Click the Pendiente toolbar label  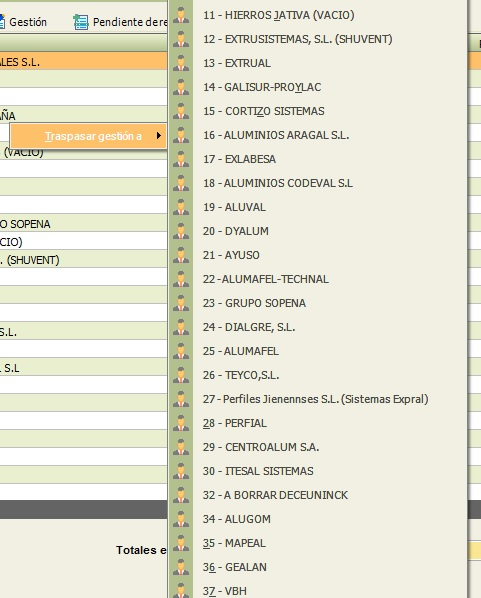click(130, 22)
